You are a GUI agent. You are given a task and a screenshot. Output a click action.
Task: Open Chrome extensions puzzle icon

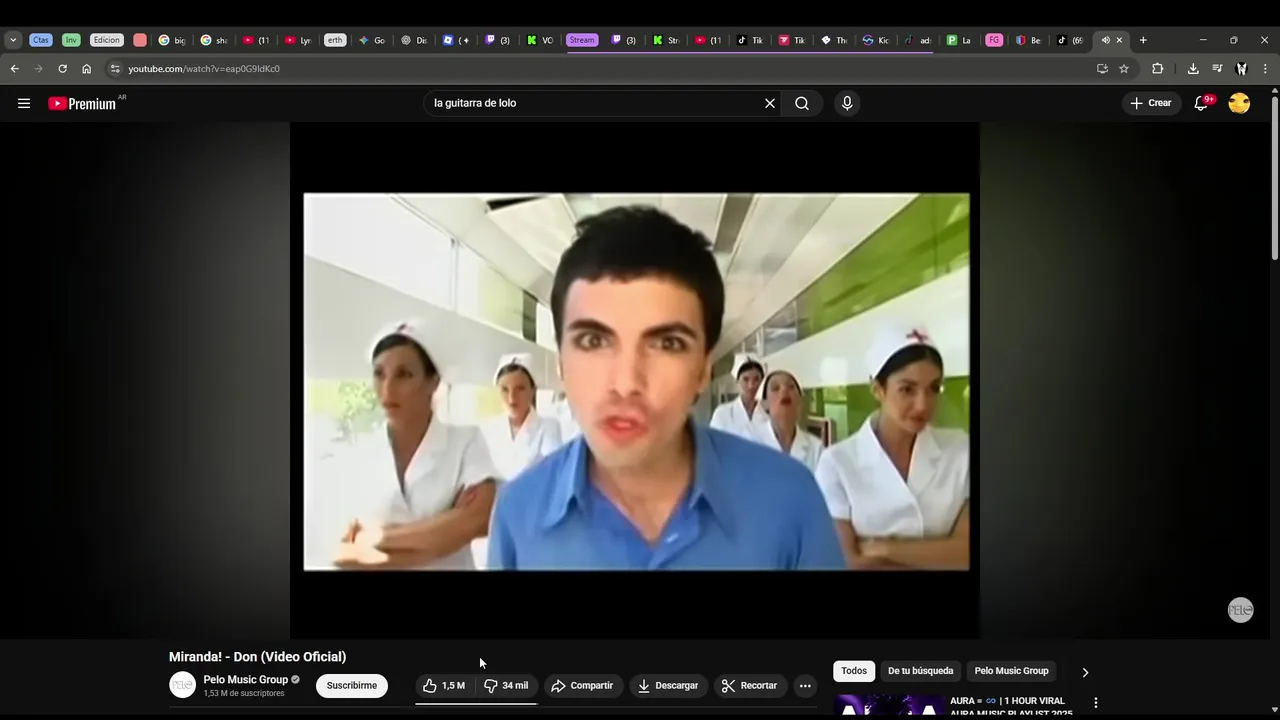[1157, 69]
